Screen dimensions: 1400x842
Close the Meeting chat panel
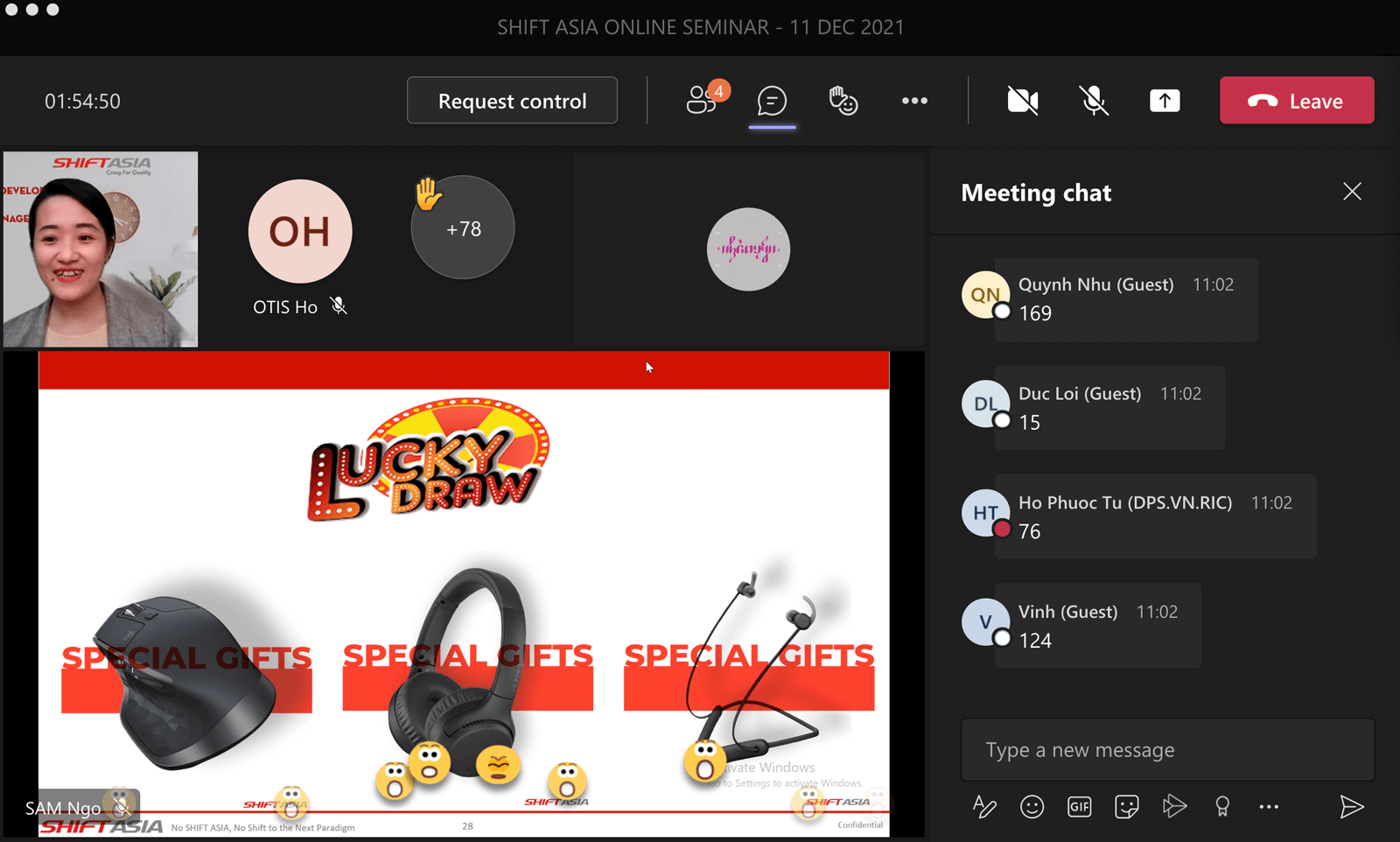coord(1352,192)
